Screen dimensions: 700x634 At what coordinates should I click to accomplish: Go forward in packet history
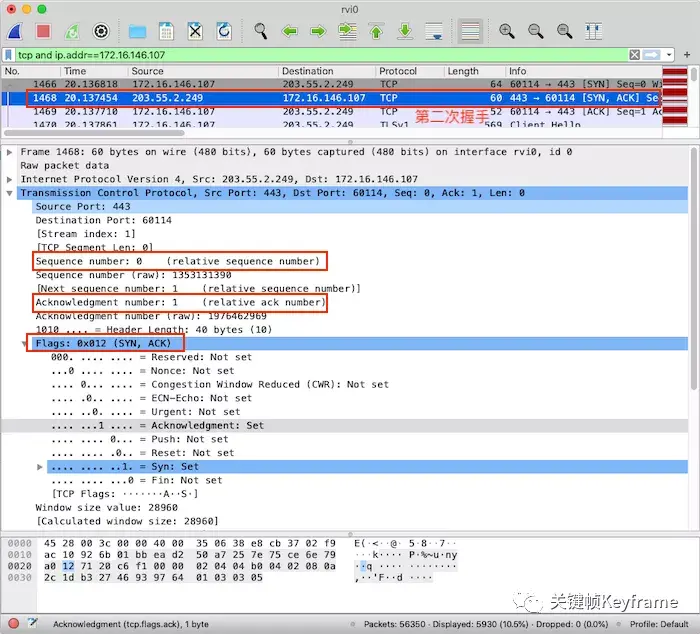pyautogui.click(x=318, y=32)
